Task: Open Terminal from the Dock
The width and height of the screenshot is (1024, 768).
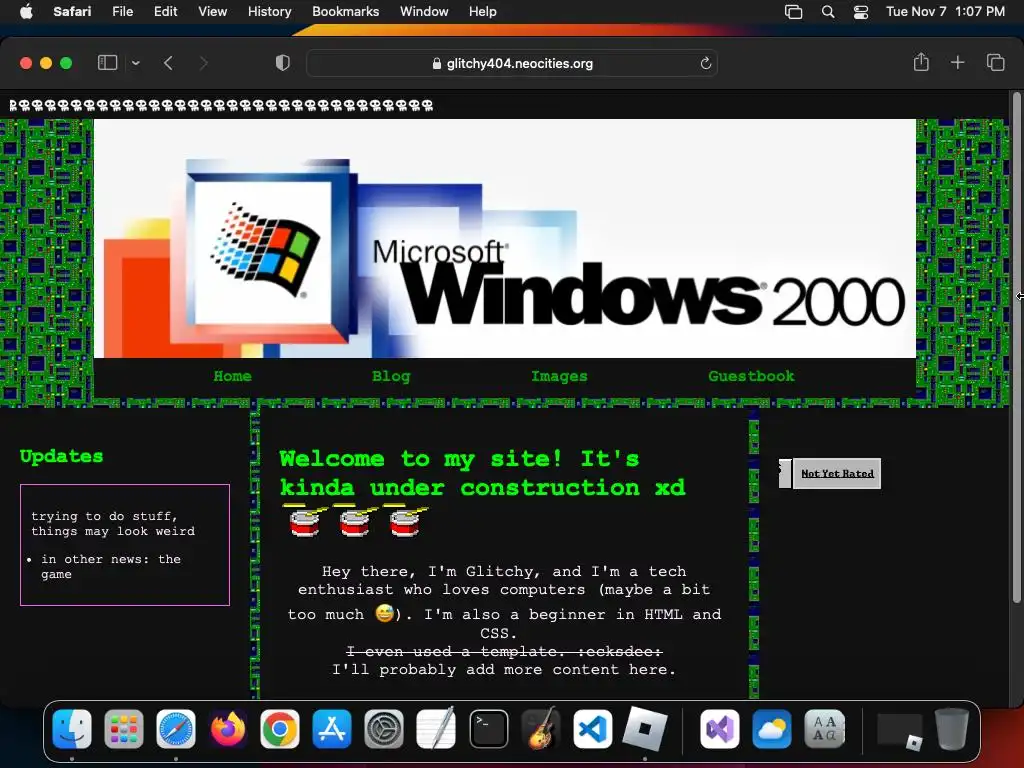Action: coord(488,729)
